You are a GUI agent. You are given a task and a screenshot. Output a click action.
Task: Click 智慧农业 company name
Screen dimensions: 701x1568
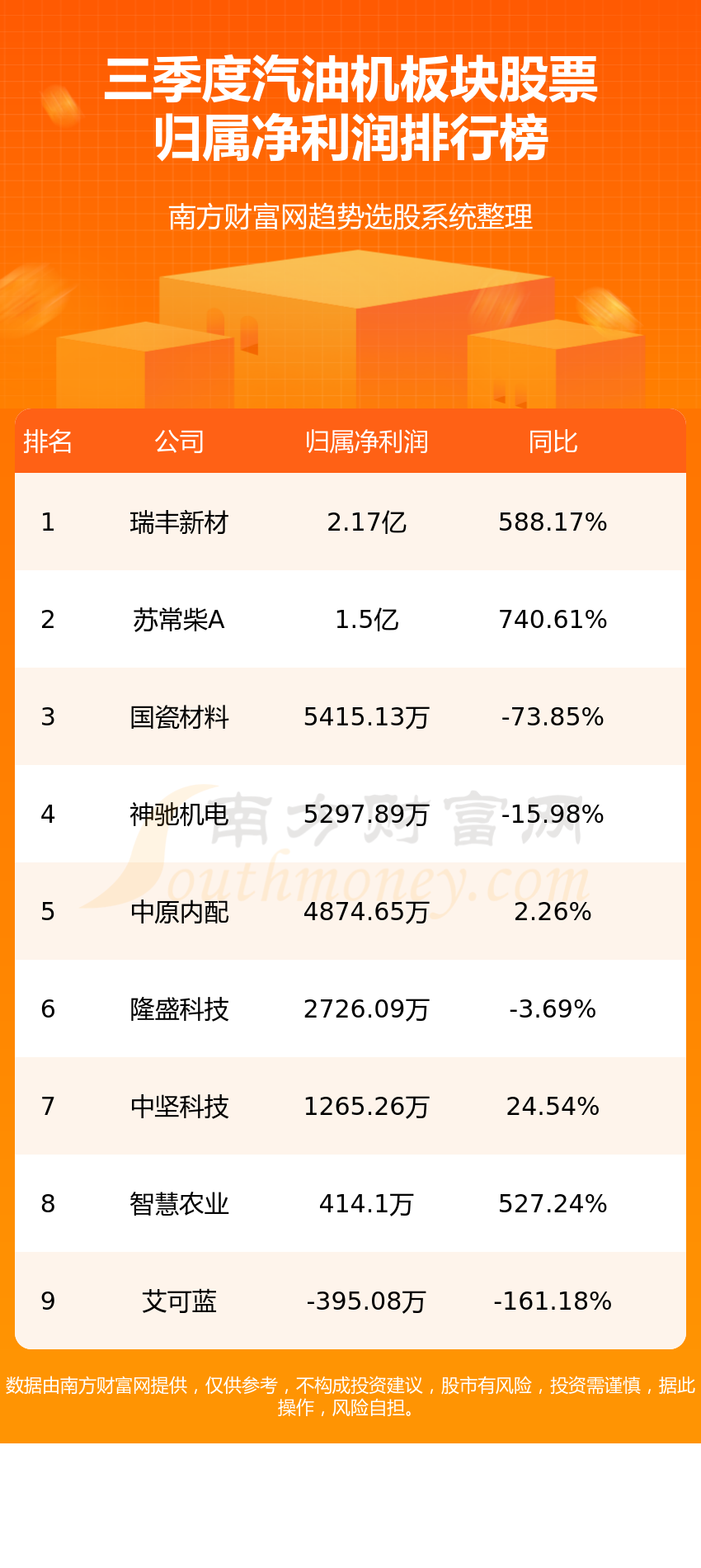[179, 1204]
